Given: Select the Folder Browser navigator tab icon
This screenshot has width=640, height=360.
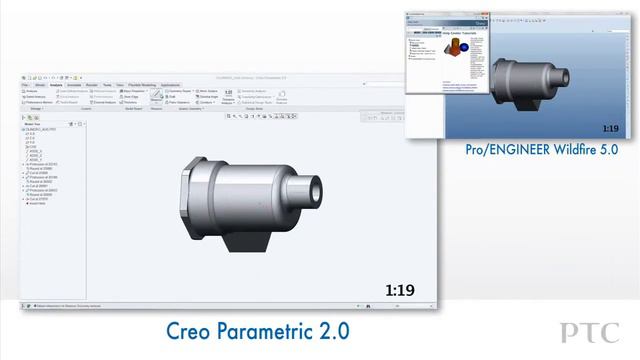Looking at the screenshot, I should (30, 118).
